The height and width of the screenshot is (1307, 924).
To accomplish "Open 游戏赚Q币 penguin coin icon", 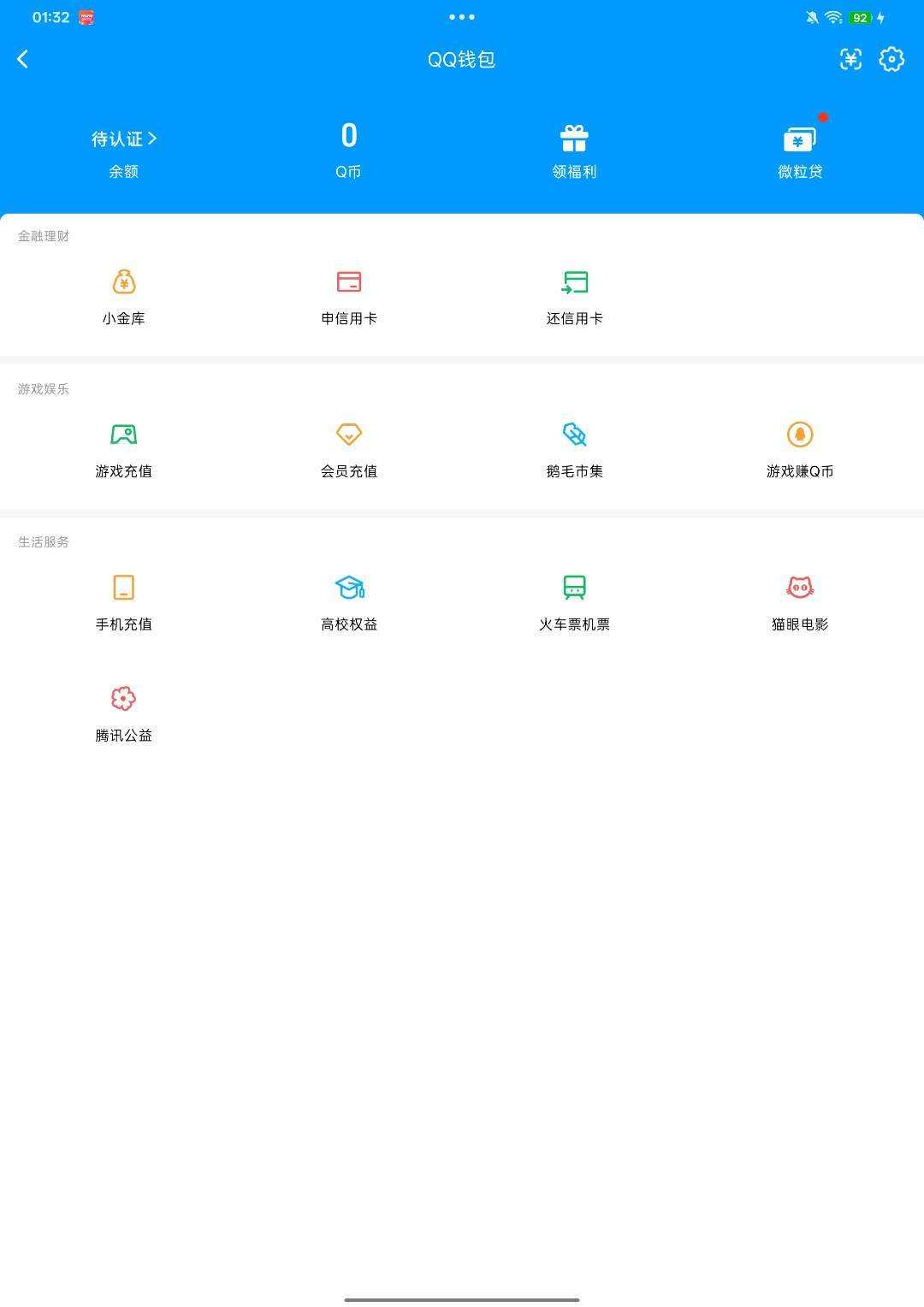I will pos(799,435).
